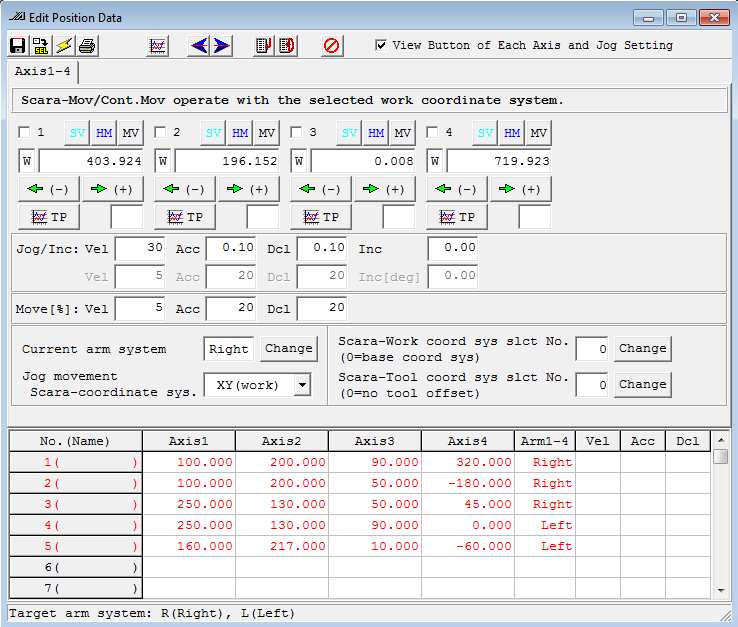Click Axis2 cell 217.000 in row 5

click(x=282, y=546)
